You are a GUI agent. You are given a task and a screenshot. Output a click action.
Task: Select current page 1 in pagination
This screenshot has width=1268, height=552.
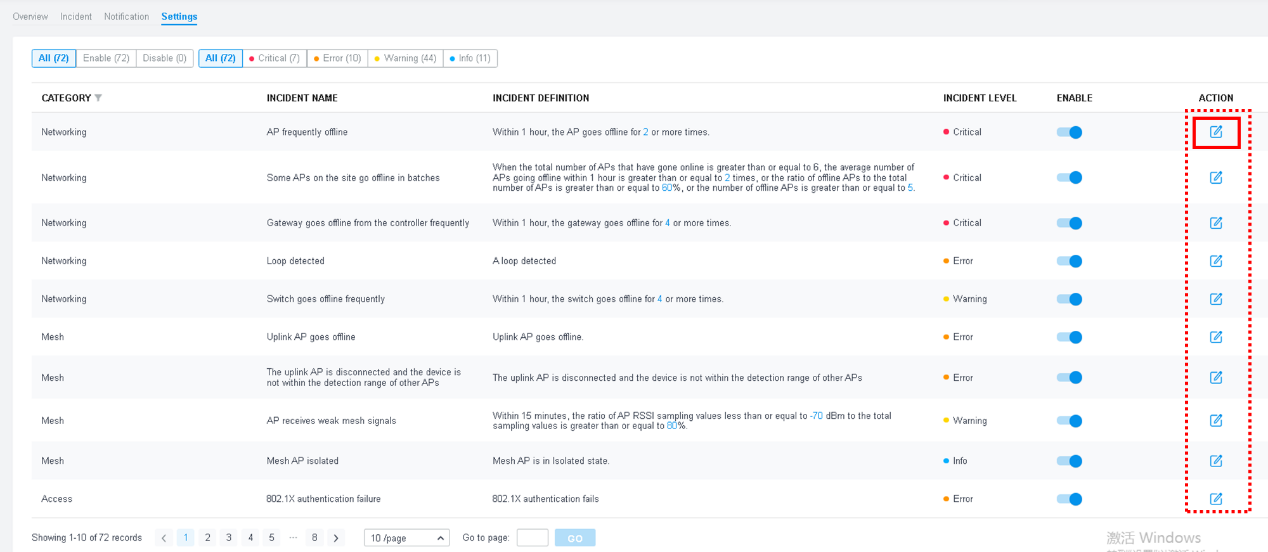[186, 538]
